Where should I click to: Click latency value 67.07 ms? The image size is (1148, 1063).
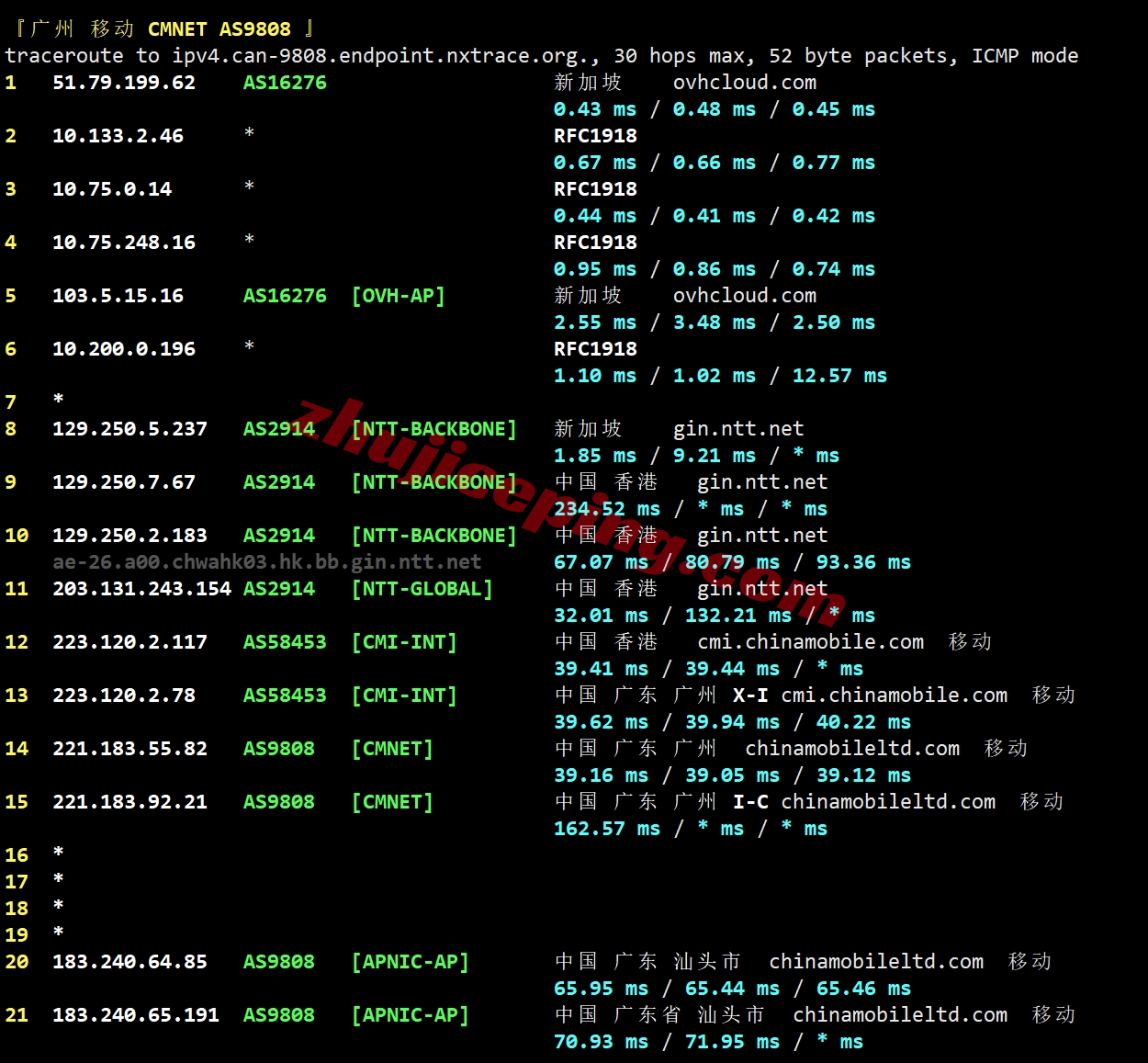tap(601, 562)
